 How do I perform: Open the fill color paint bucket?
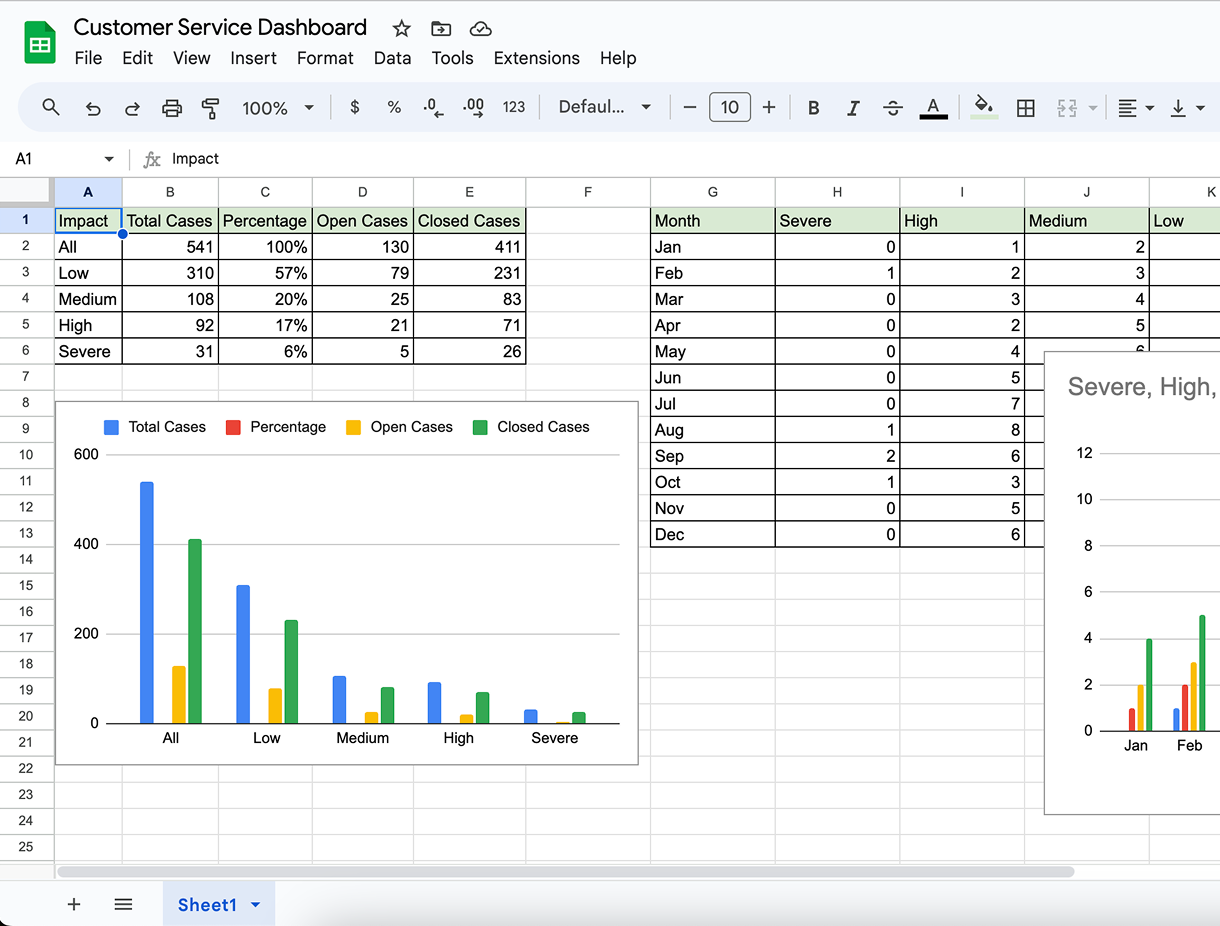[984, 106]
